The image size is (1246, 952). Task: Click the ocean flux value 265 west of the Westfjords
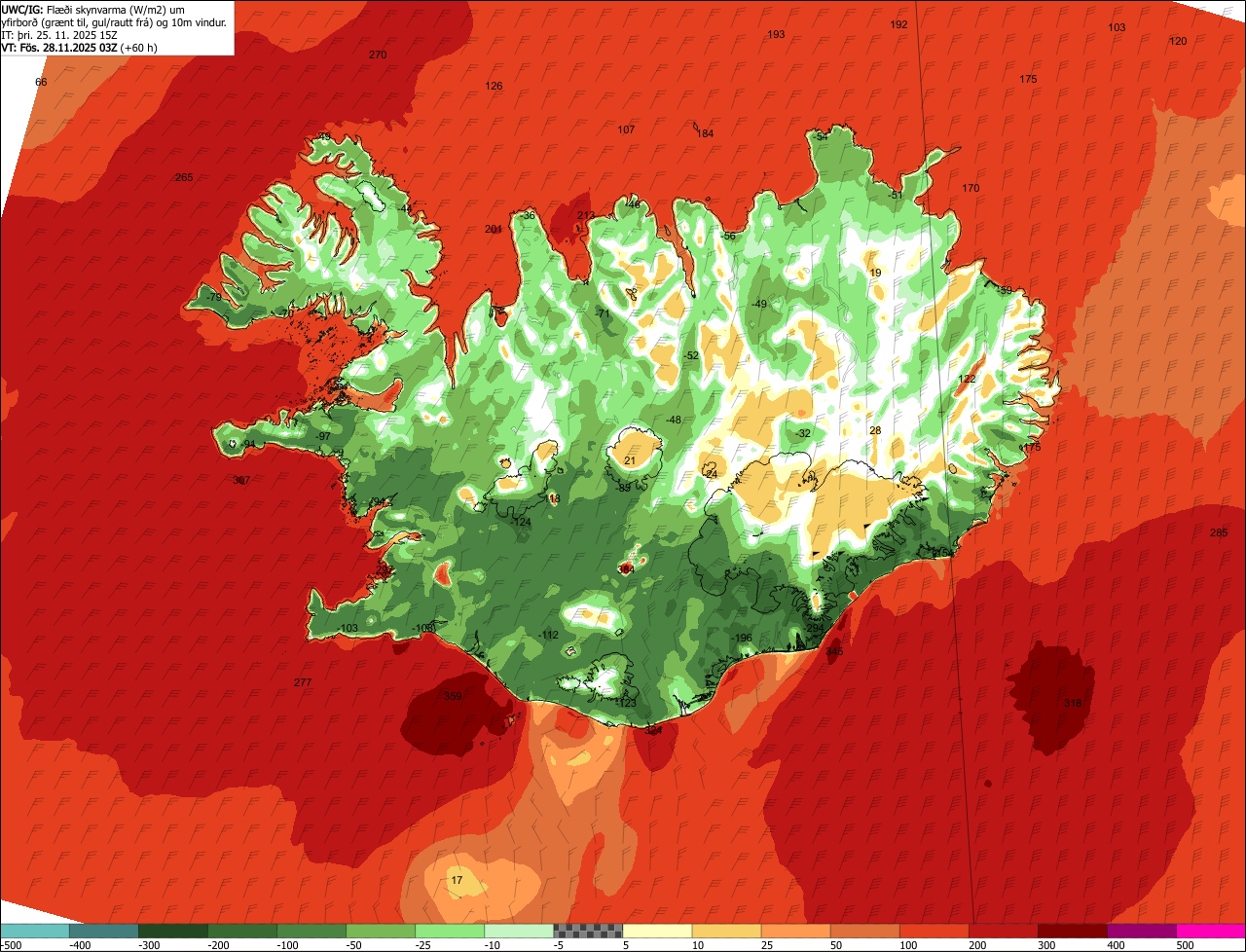184,177
